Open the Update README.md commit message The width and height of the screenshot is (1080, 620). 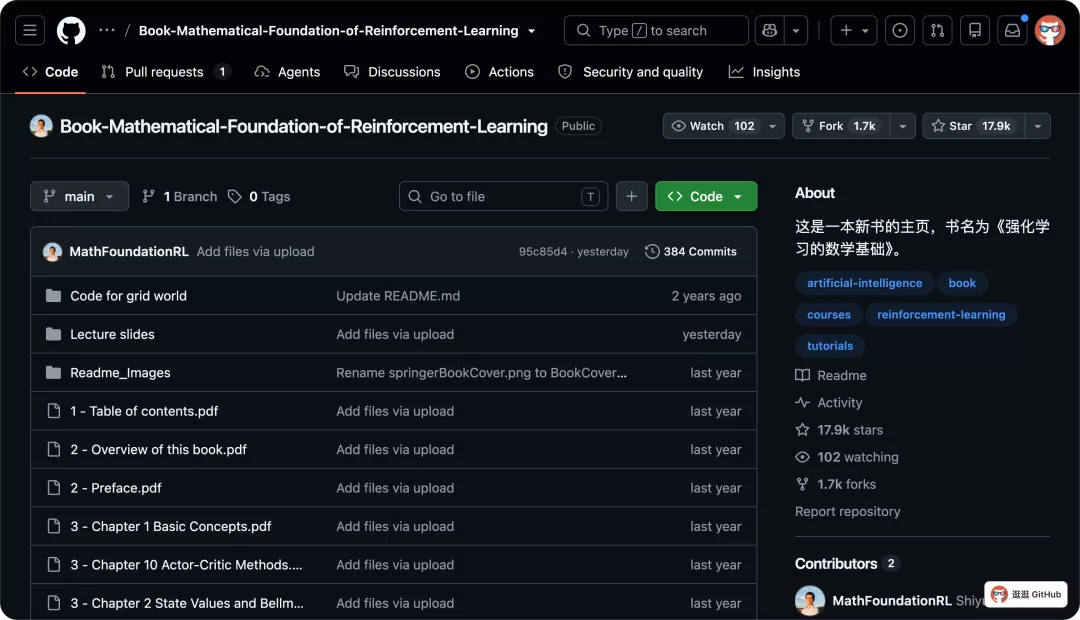coord(398,296)
